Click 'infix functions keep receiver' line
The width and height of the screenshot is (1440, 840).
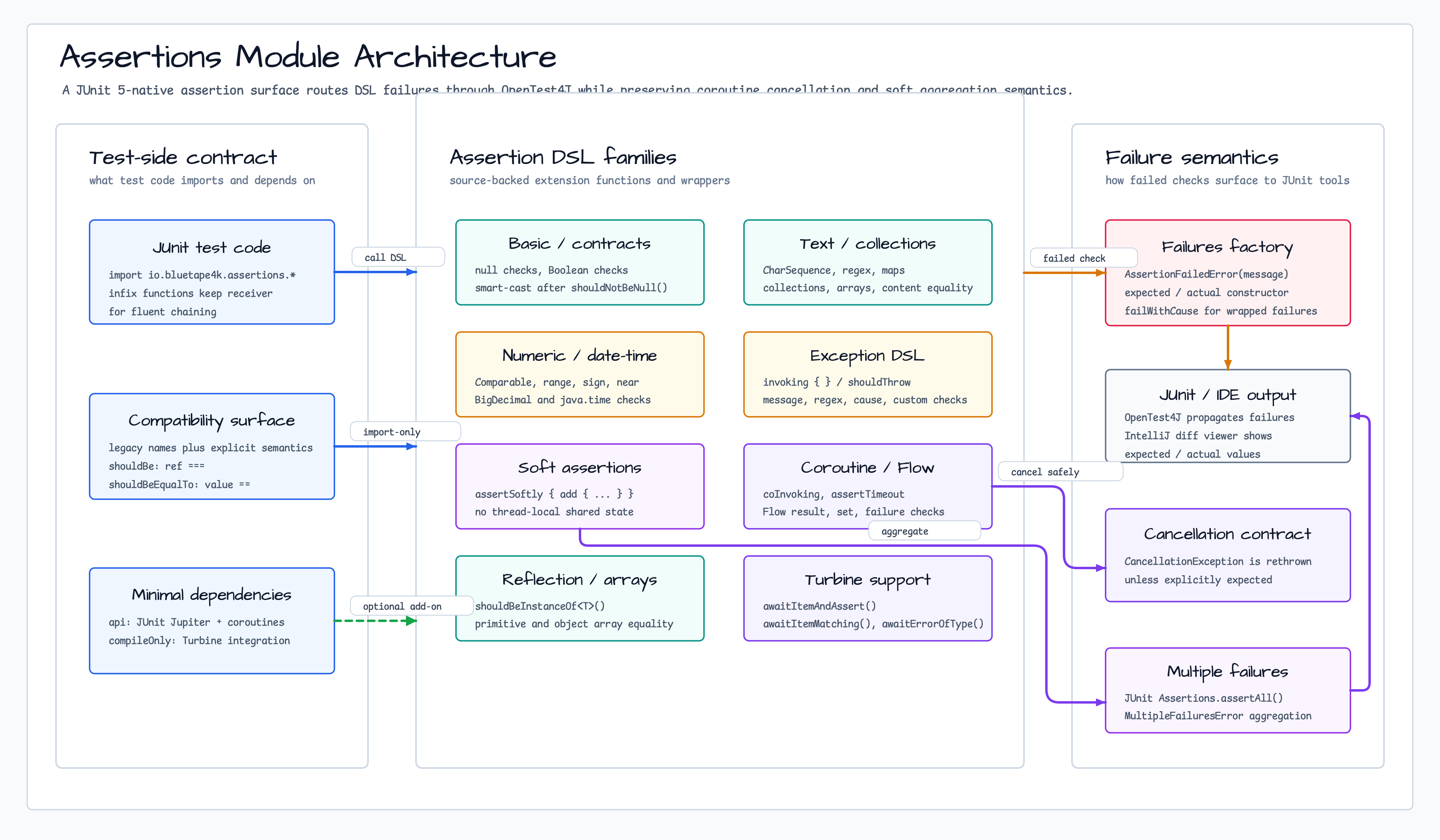[191, 293]
